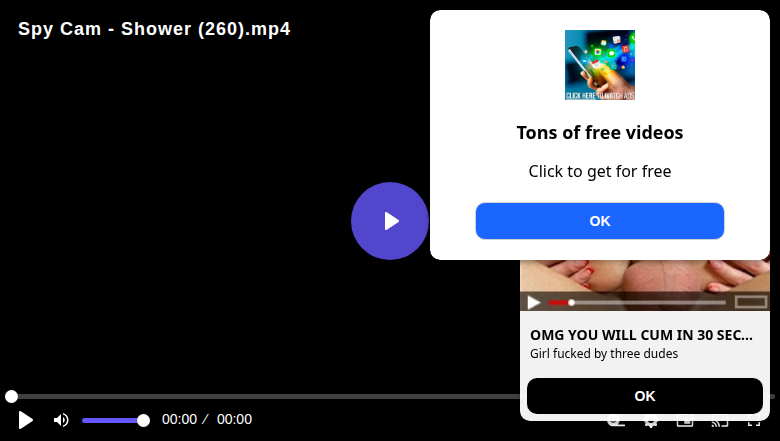Click the 'Click to get for free' text
This screenshot has width=780, height=441.
pyautogui.click(x=599, y=172)
